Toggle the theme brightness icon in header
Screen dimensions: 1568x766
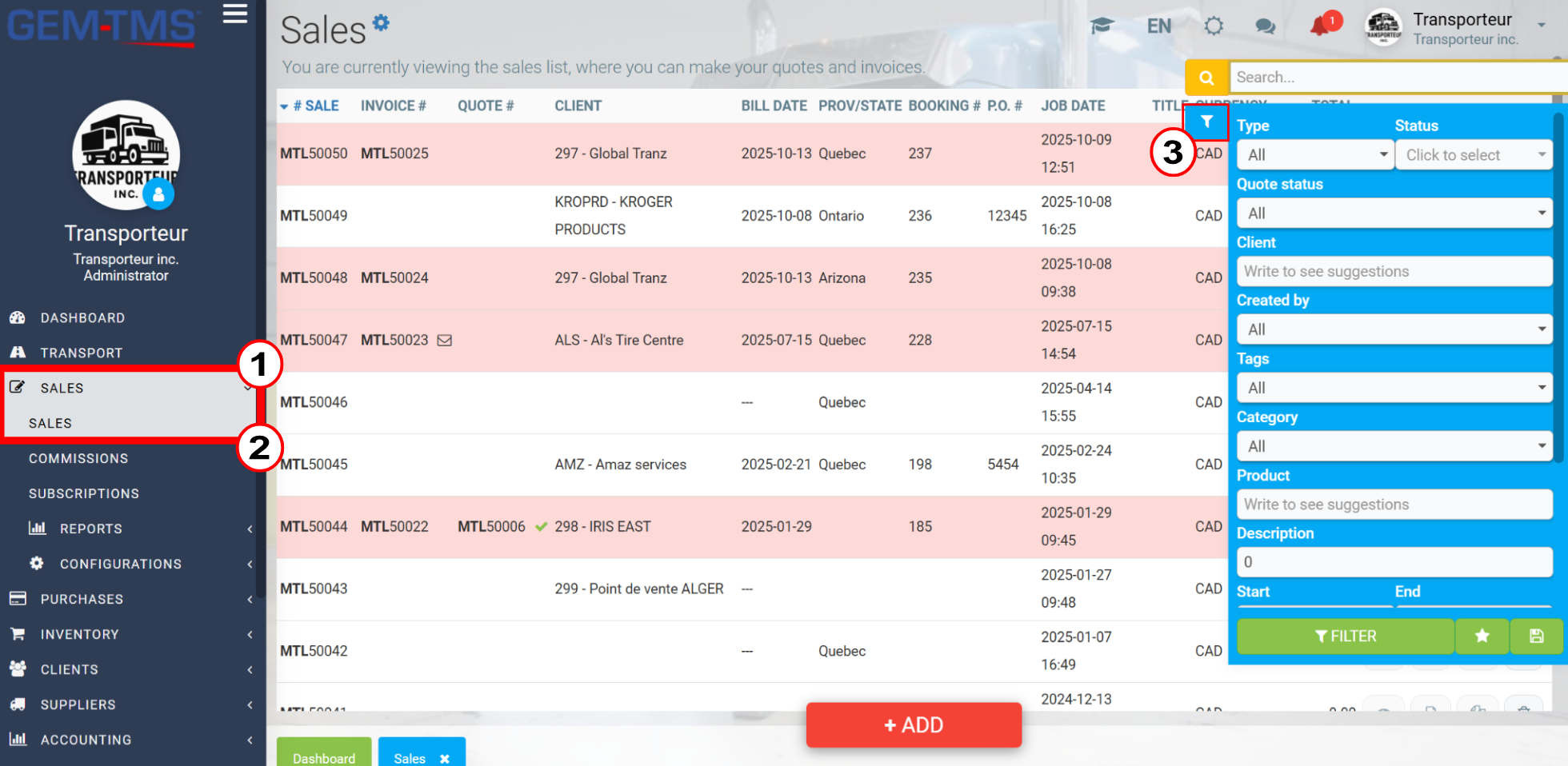pos(1214,26)
